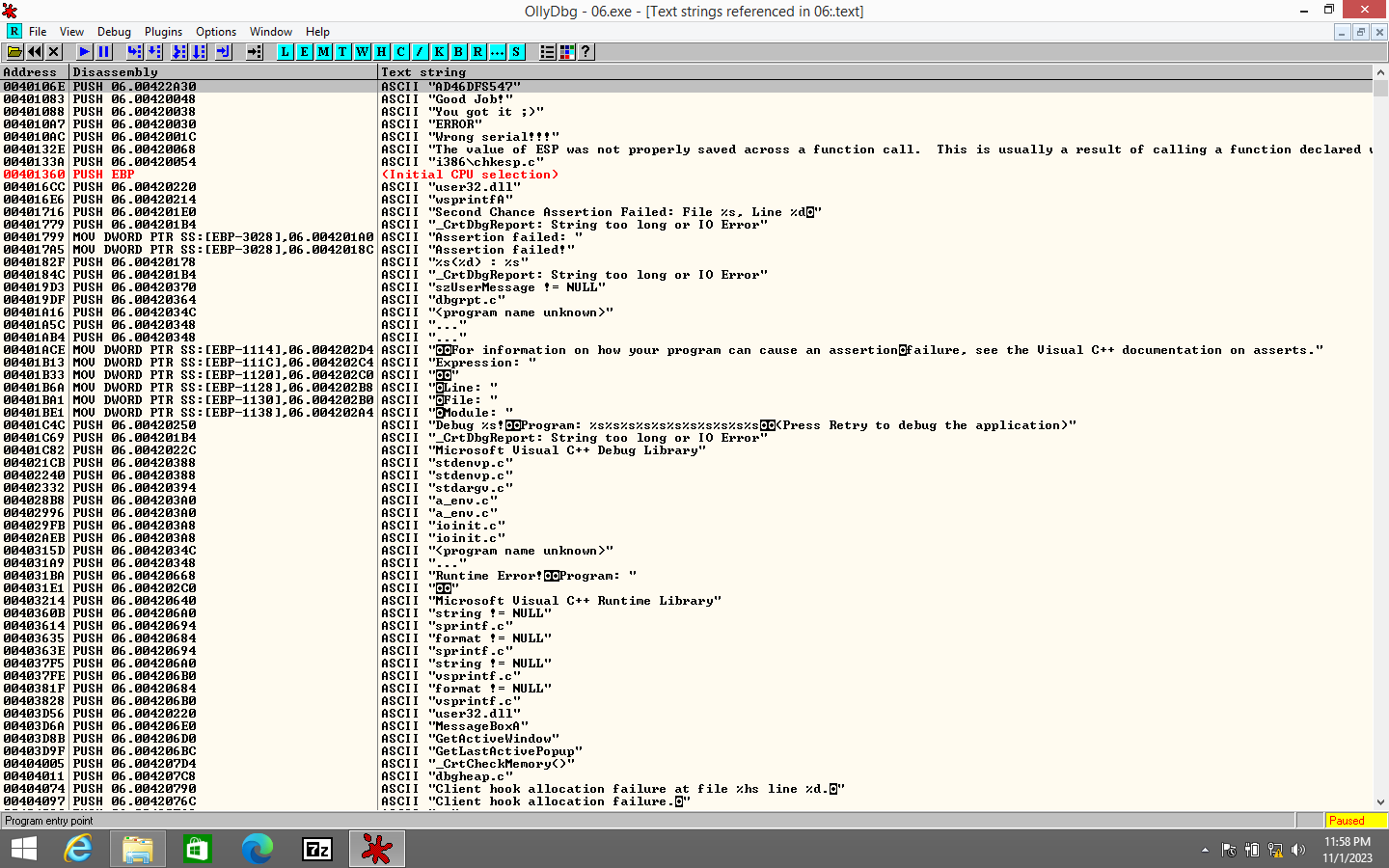Open File Explorer from the taskbar
Viewport: 1389px width, 868px height.
[x=138, y=849]
